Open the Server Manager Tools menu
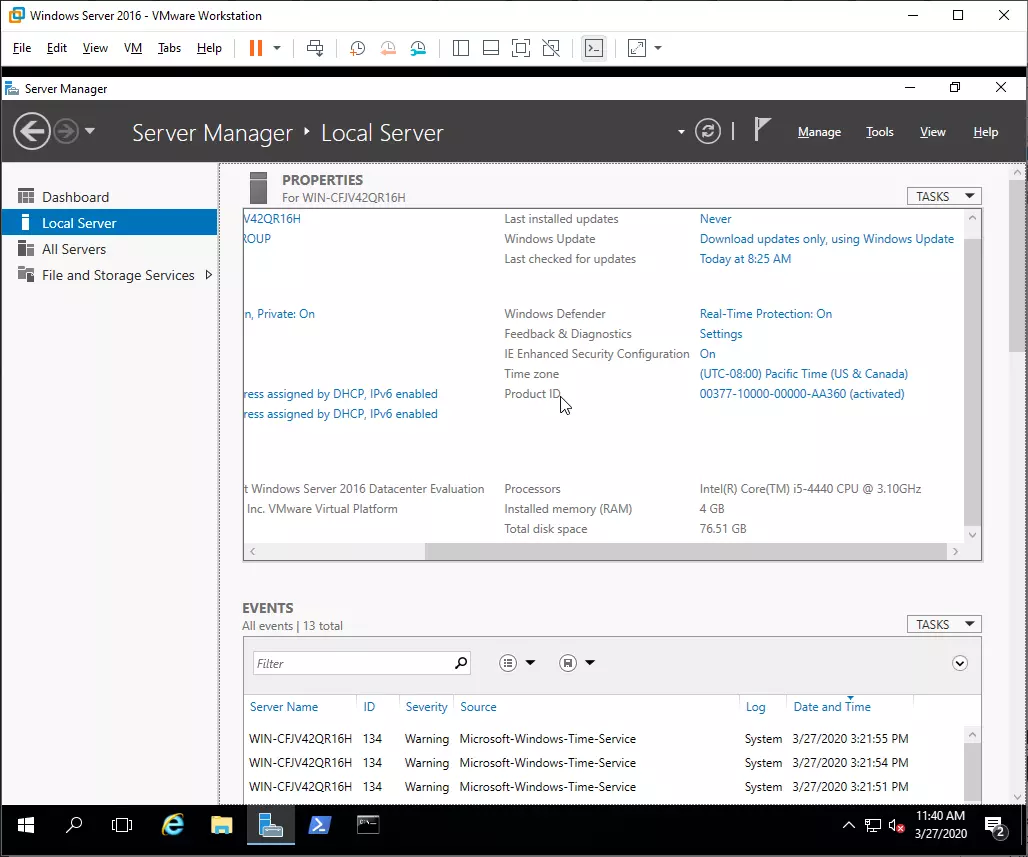 [x=880, y=132]
